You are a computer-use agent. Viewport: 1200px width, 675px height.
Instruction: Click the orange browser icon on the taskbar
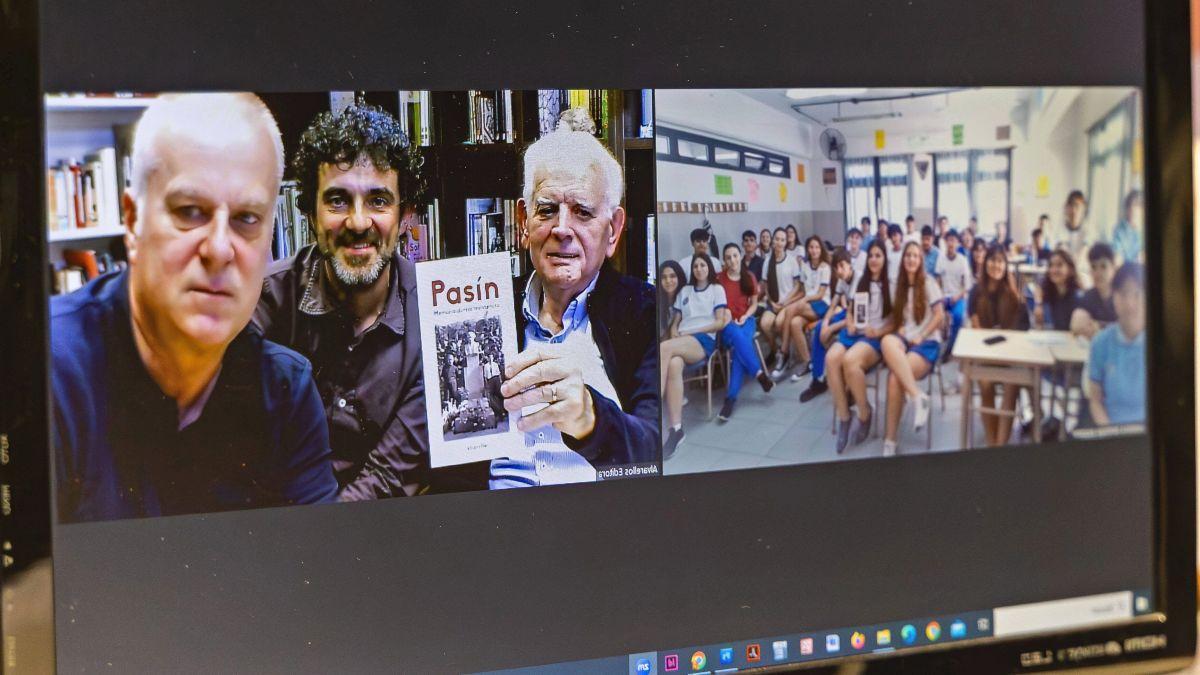click(698, 660)
